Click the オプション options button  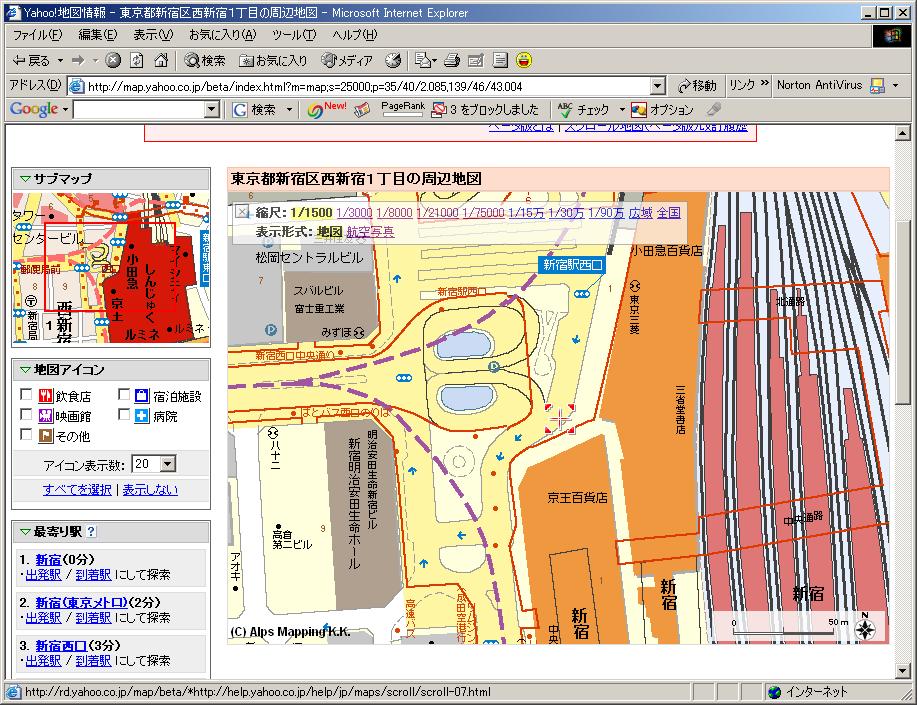click(663, 109)
